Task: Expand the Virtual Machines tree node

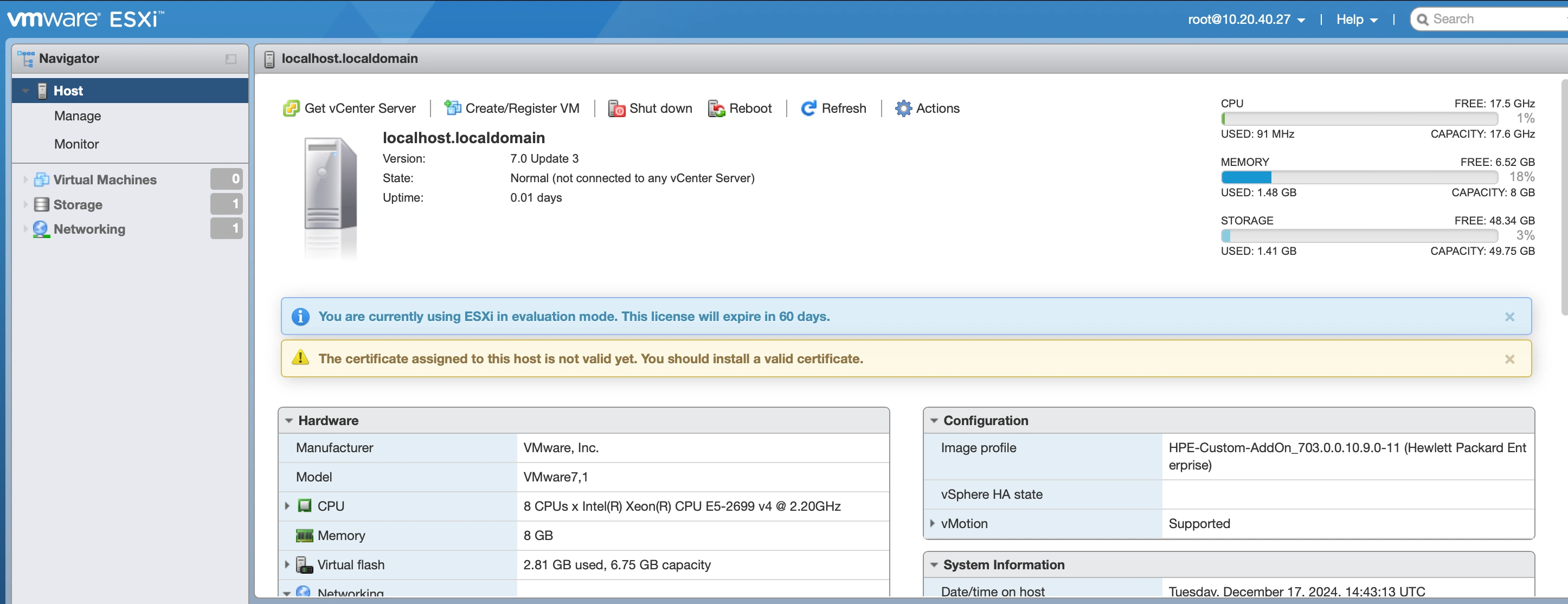Action: click(24, 179)
